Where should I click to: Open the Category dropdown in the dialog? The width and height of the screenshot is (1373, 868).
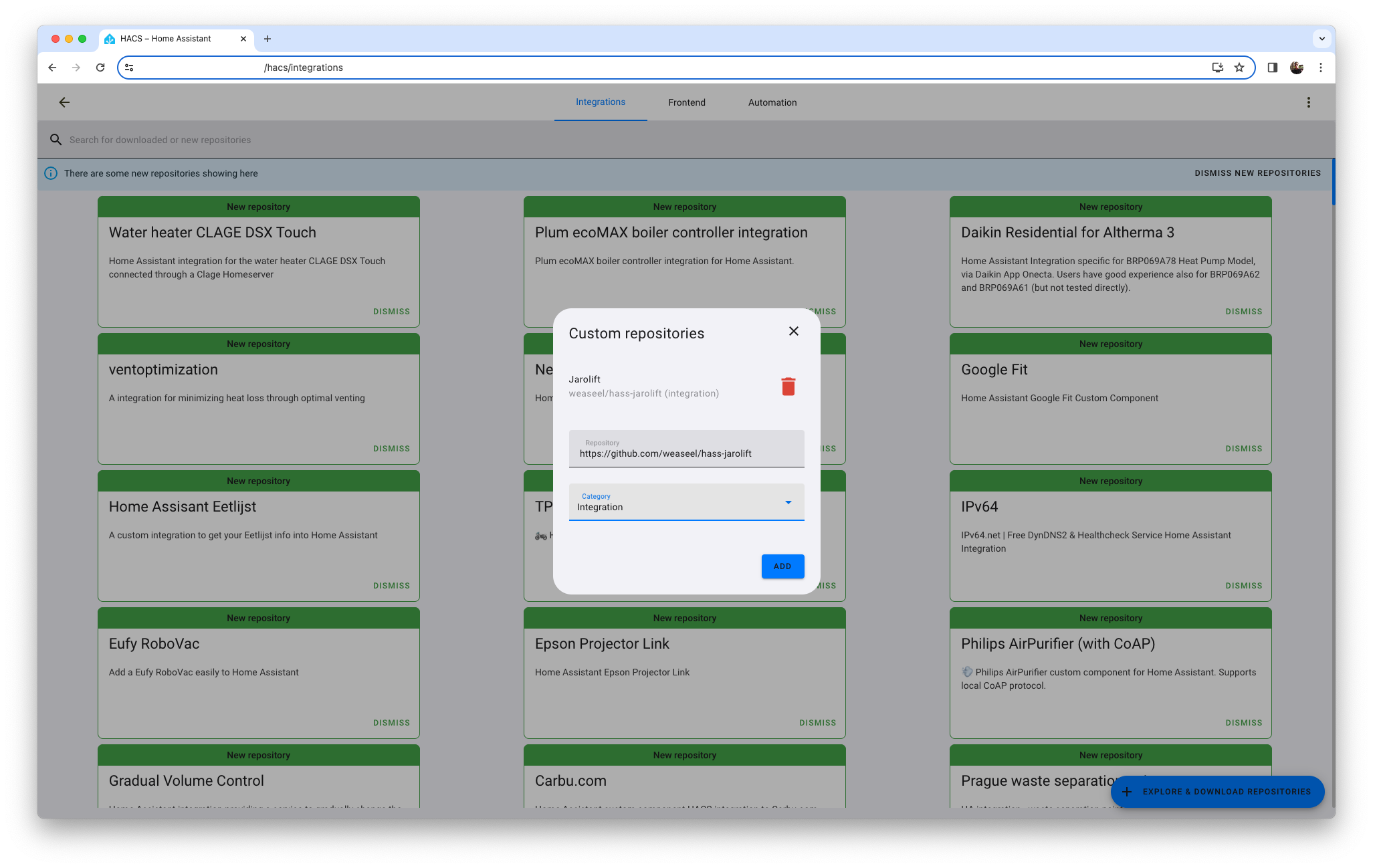point(787,502)
